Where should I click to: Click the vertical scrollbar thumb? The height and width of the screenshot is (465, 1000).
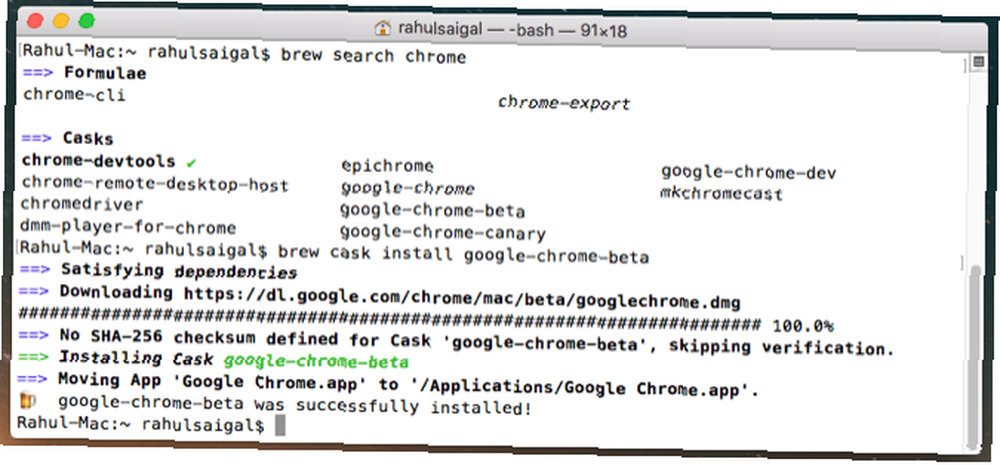click(973, 356)
